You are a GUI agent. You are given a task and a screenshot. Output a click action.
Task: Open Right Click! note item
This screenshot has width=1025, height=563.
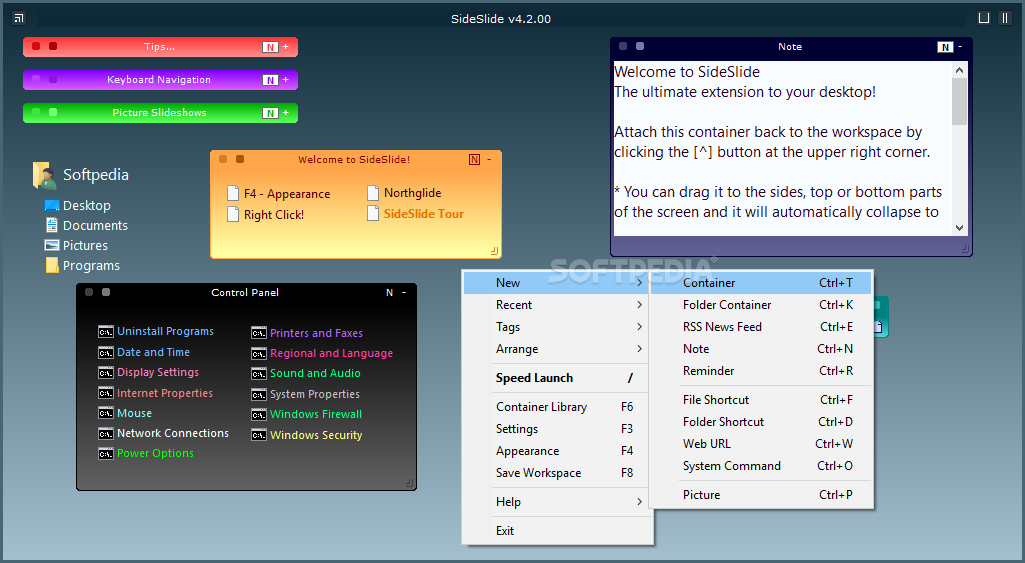(x=265, y=214)
